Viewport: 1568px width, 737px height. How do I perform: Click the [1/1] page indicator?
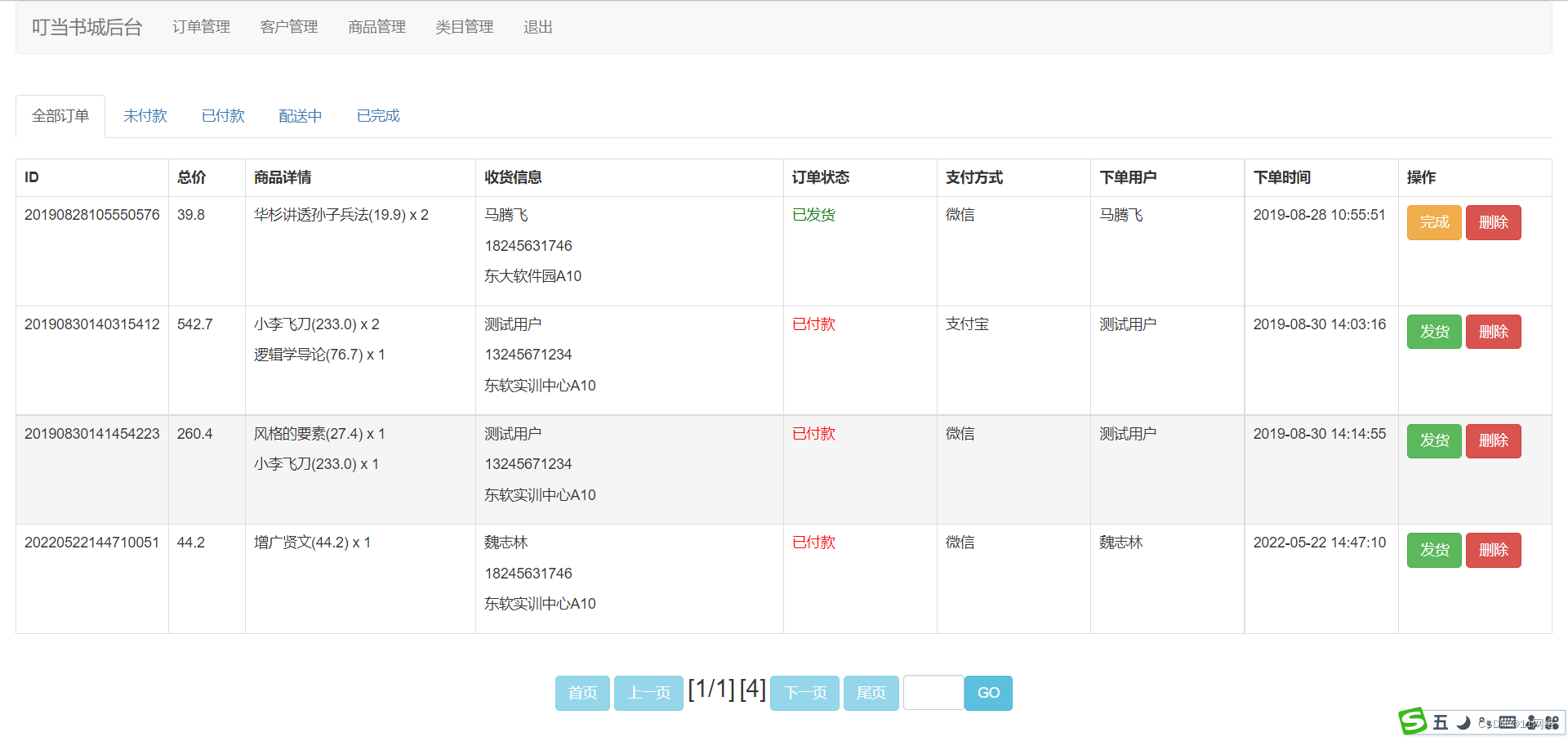point(711,690)
